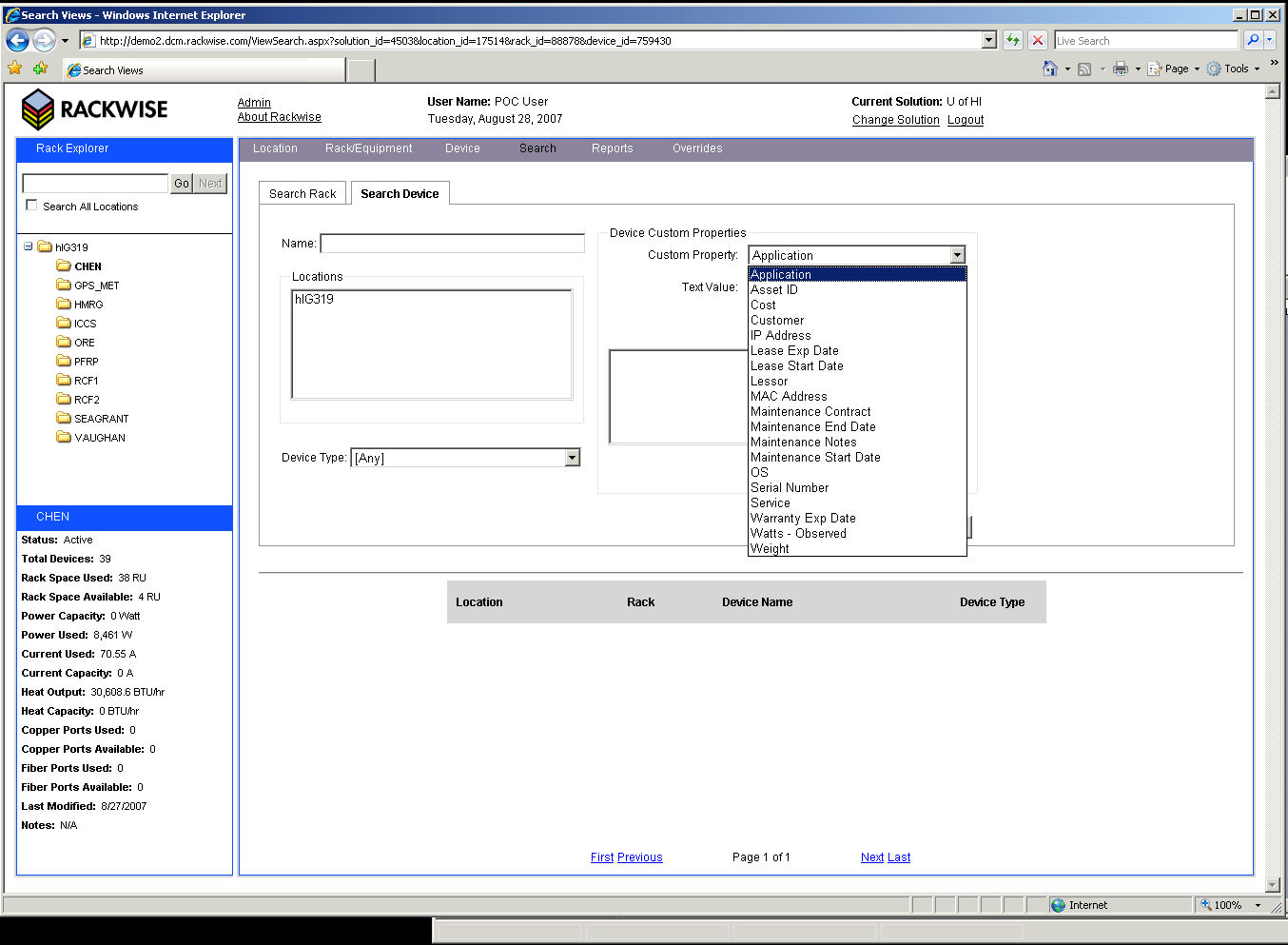Click the Refresh page icon
This screenshot has width=1288, height=945.
(1013, 40)
